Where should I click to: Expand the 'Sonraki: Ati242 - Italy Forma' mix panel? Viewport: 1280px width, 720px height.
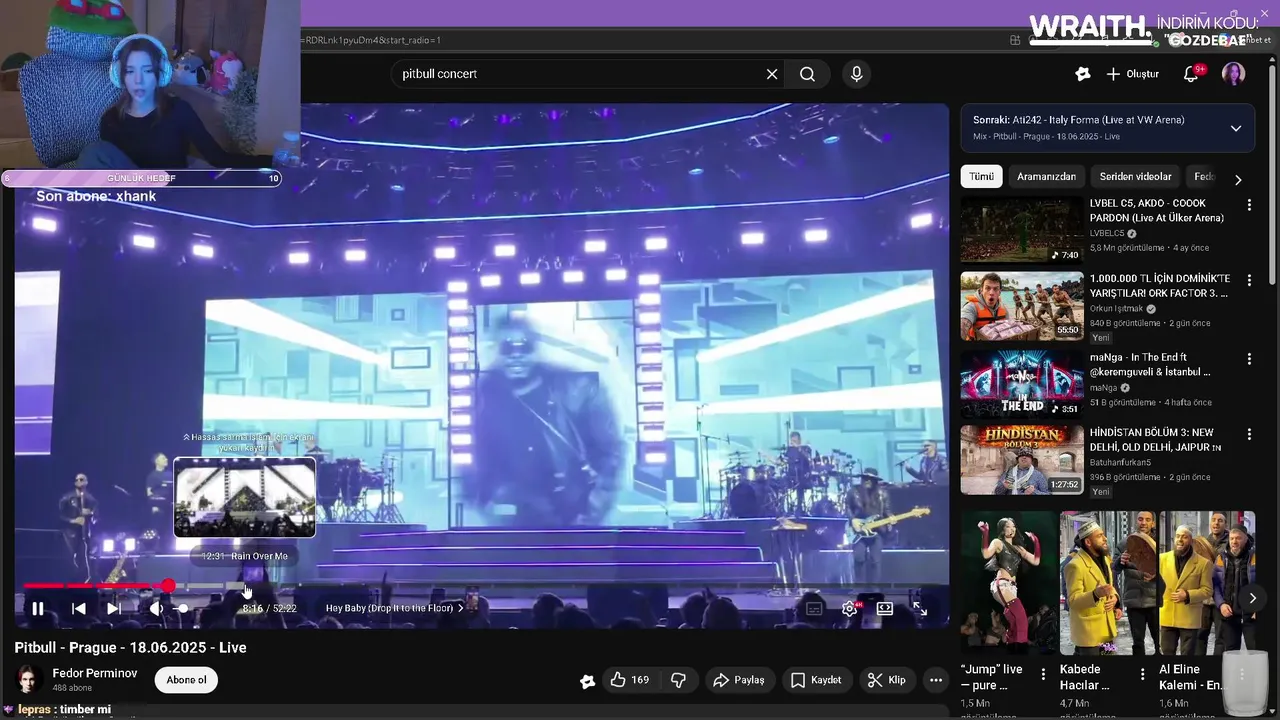click(x=1236, y=128)
